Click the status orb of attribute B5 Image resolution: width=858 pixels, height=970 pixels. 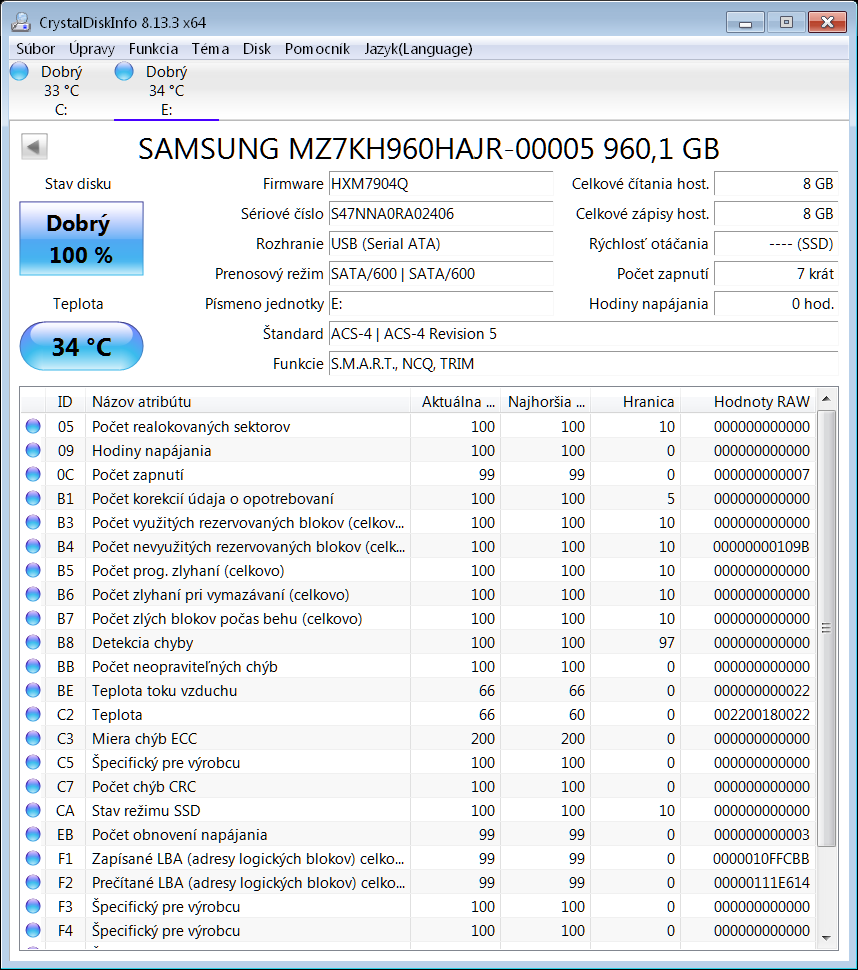pyautogui.click(x=33, y=570)
